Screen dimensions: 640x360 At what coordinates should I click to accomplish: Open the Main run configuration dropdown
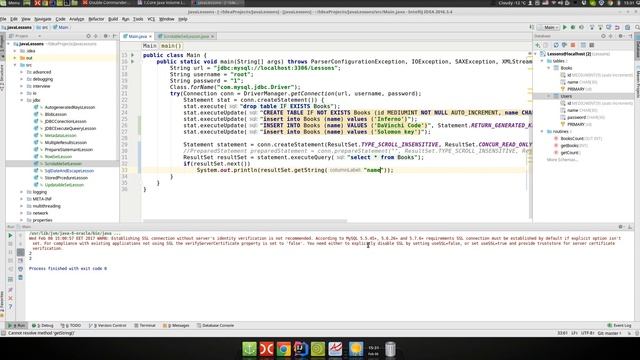point(549,27)
